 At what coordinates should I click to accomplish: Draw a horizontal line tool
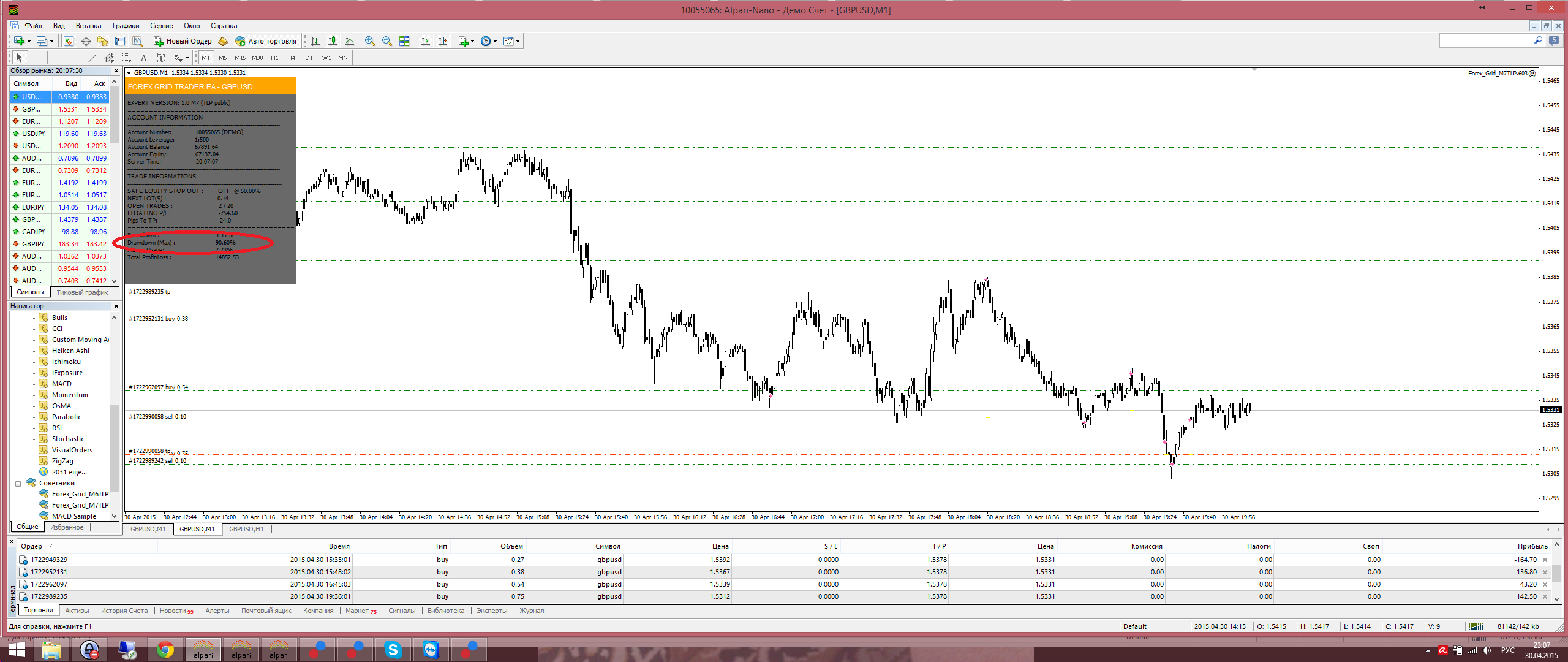pos(75,58)
